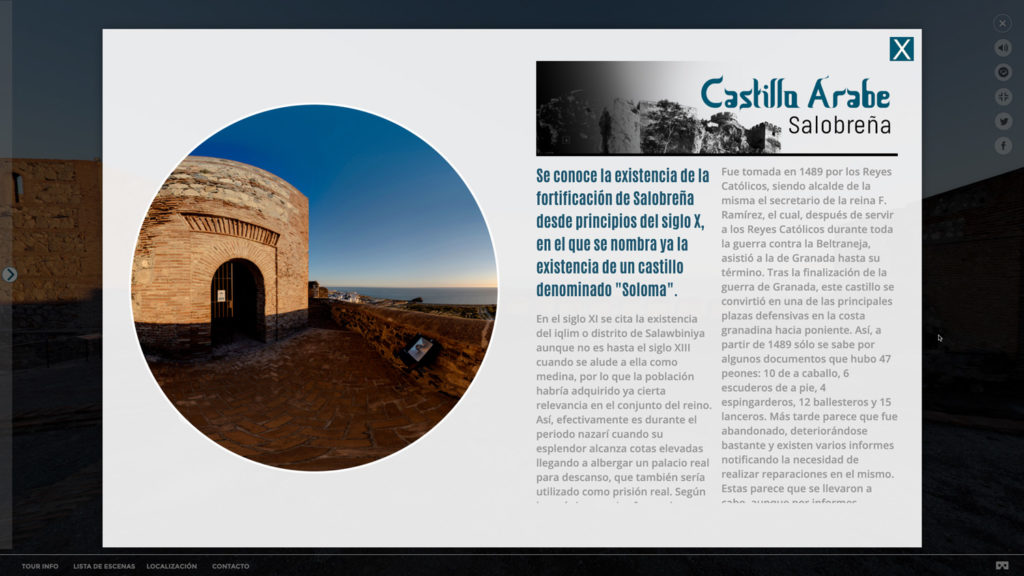Toggle the tour audio speaker icon

tap(1003, 48)
